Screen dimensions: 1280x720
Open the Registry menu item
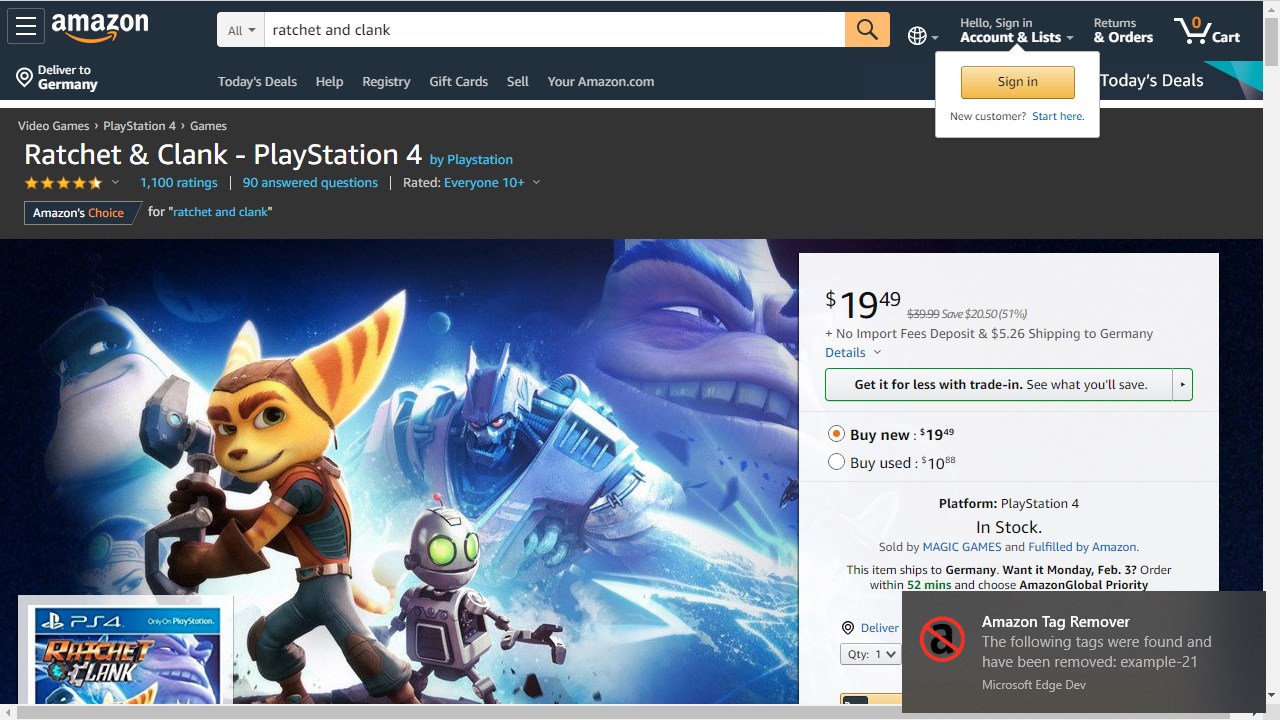pos(386,82)
